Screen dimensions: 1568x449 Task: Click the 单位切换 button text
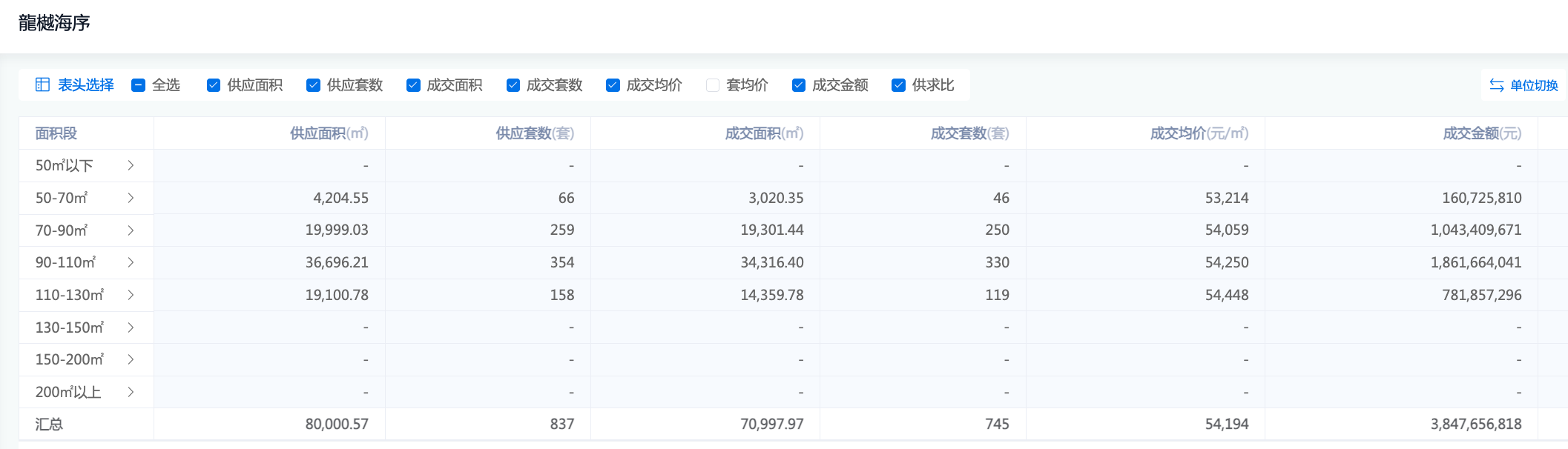1534,85
